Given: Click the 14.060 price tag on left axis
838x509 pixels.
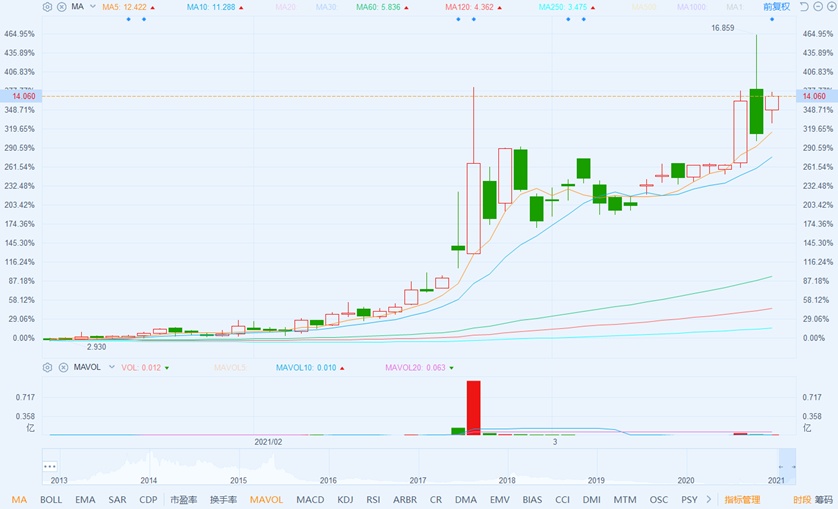Looking at the screenshot, I should tap(21, 96).
